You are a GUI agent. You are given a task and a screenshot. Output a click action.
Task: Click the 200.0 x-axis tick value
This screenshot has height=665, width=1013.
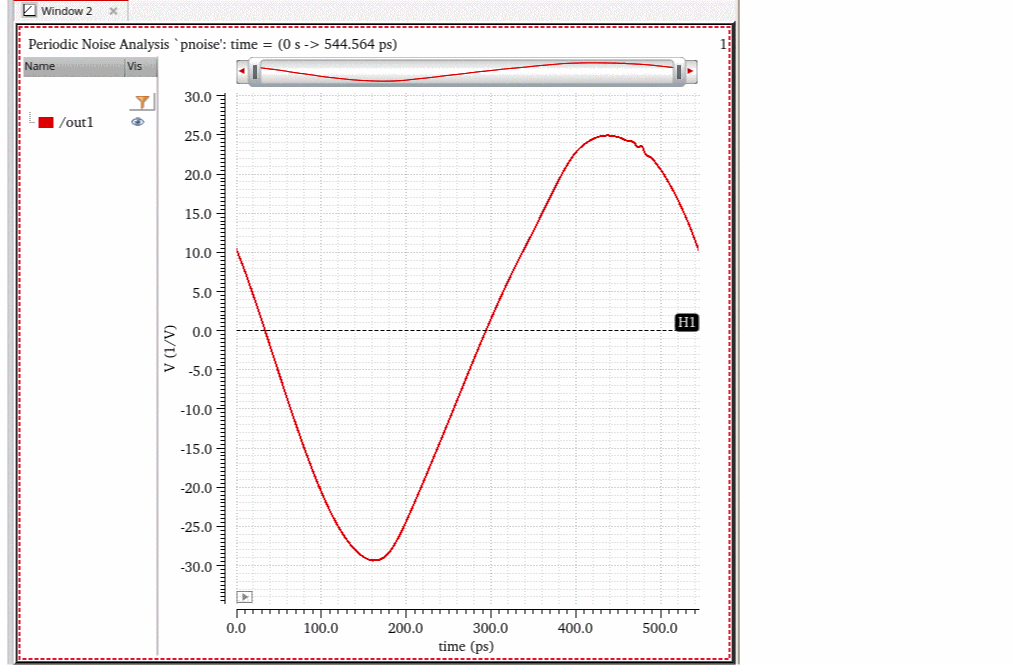406,628
